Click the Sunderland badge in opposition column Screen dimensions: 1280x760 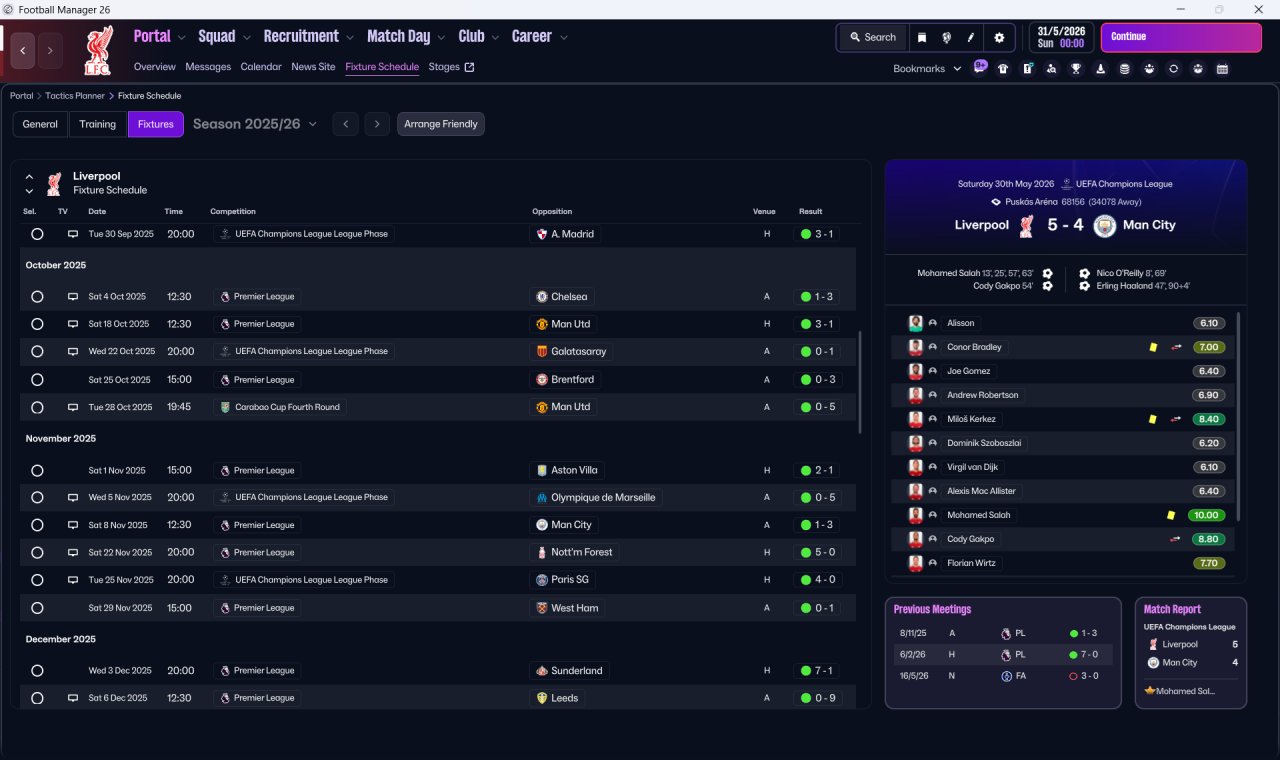(542, 671)
